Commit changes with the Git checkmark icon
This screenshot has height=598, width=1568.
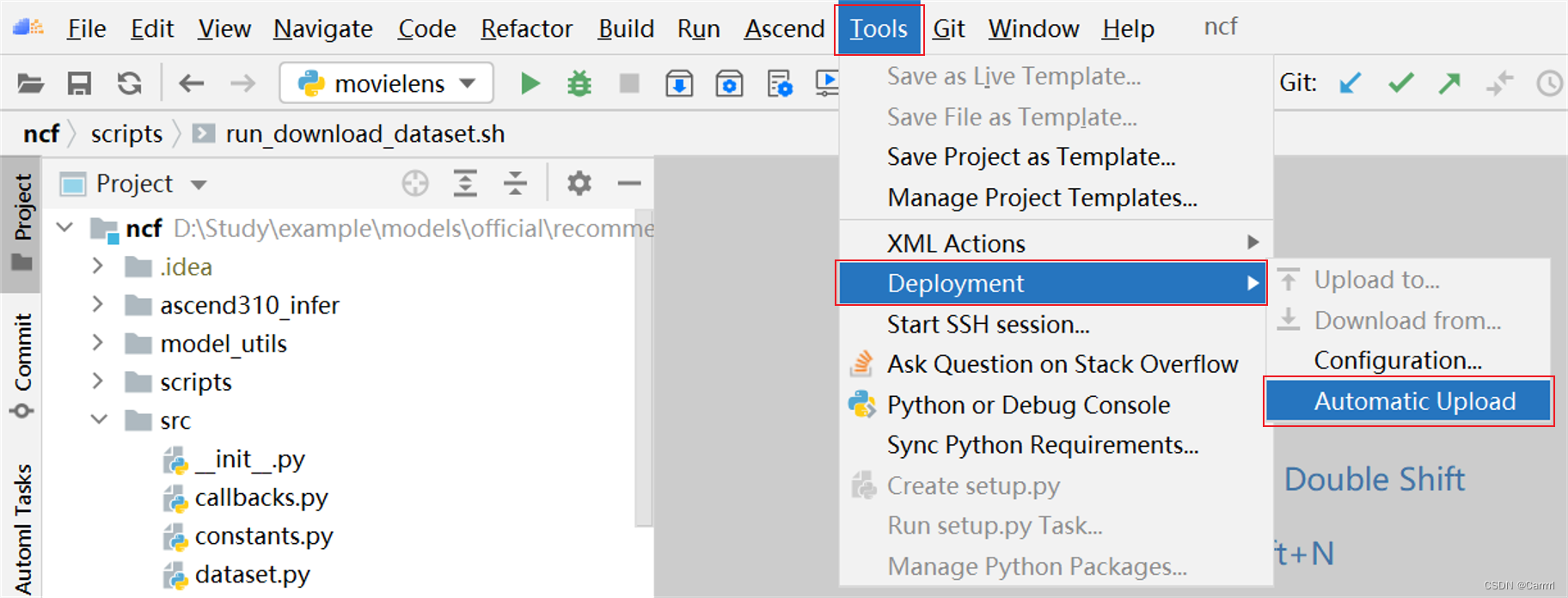tap(1400, 83)
